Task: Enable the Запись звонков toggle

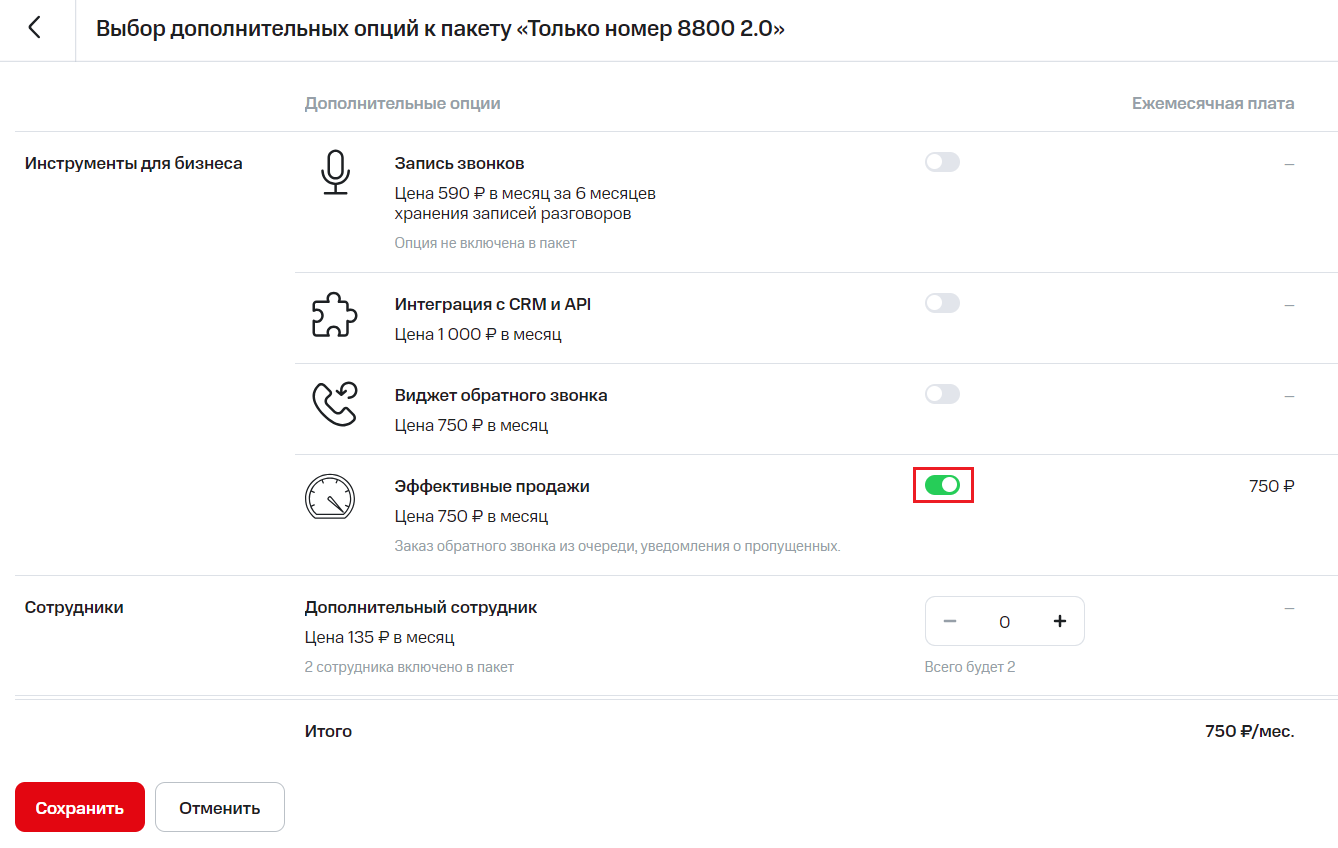Action: 942,162
